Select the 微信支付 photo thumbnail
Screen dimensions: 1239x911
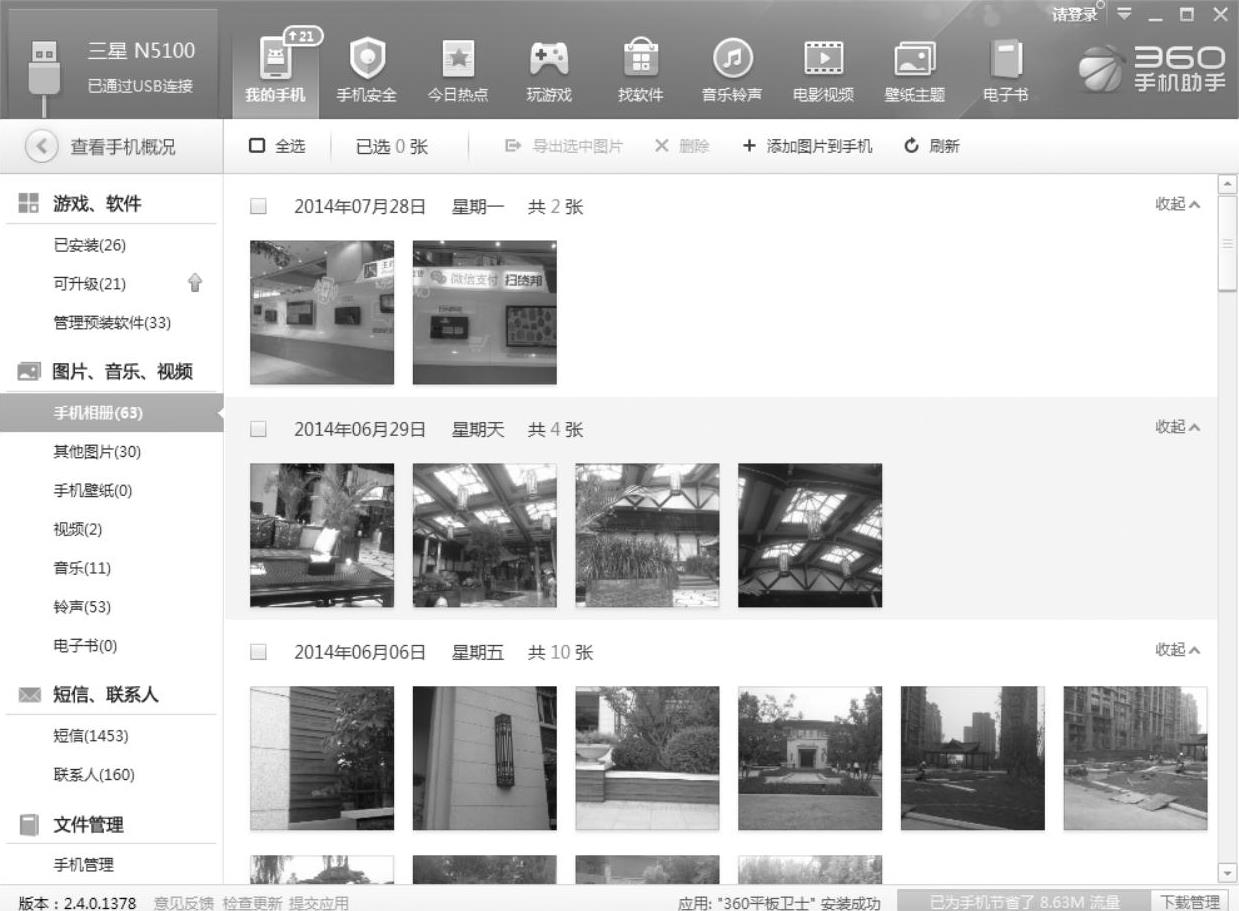(x=485, y=312)
